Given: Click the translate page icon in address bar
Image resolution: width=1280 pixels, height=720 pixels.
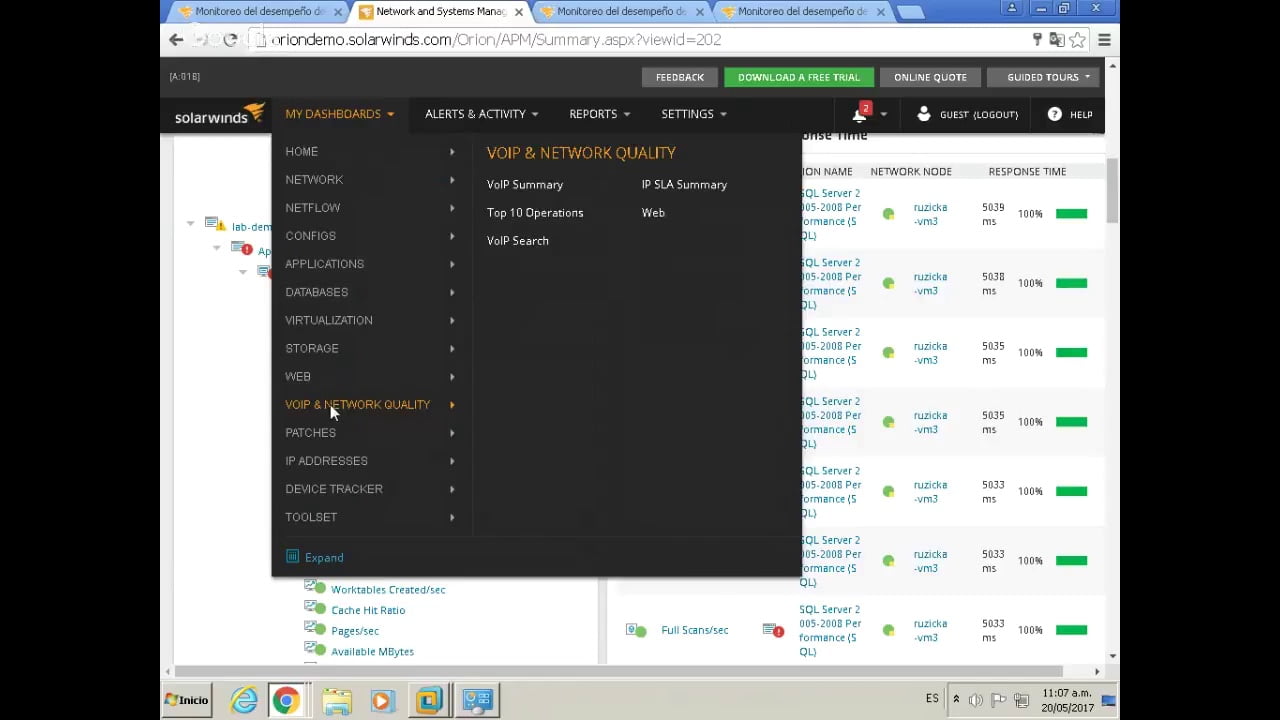Looking at the screenshot, I should [1057, 40].
